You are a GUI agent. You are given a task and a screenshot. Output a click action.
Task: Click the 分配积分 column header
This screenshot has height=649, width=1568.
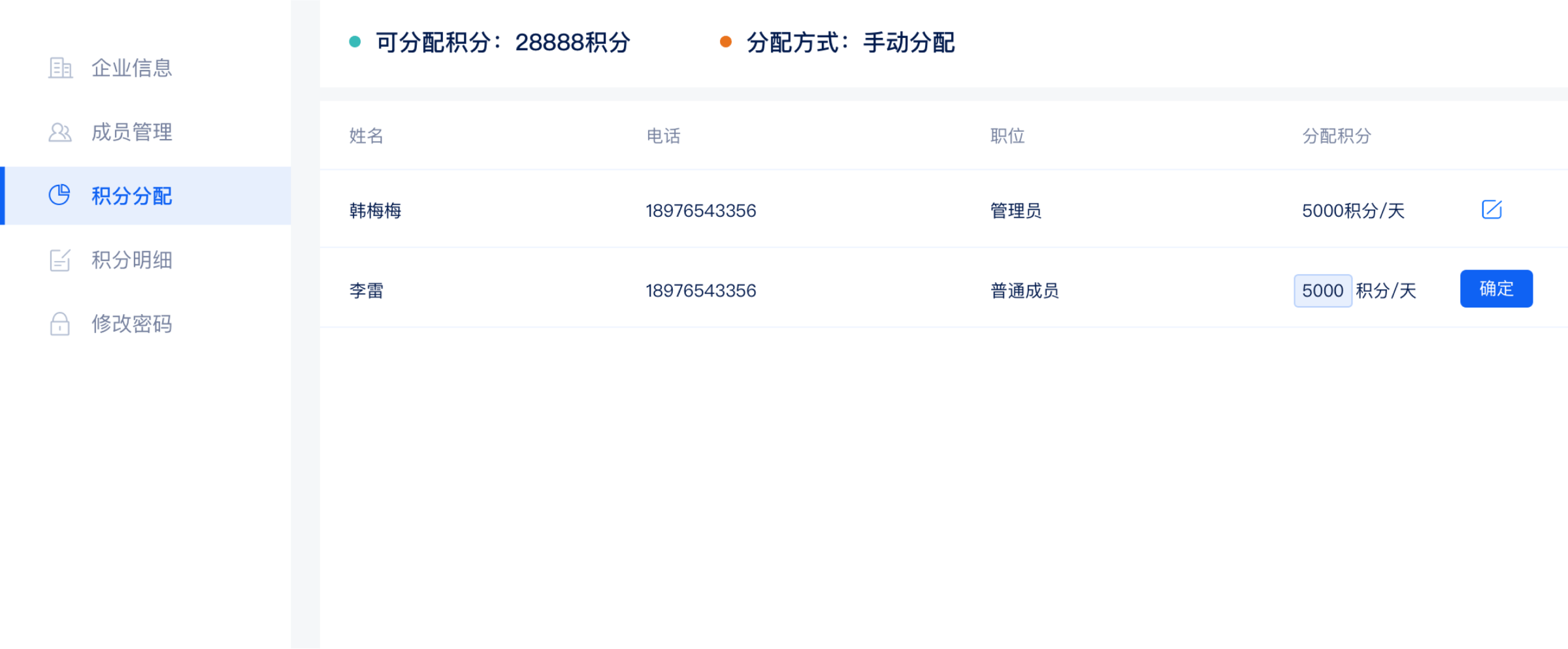1336,136
